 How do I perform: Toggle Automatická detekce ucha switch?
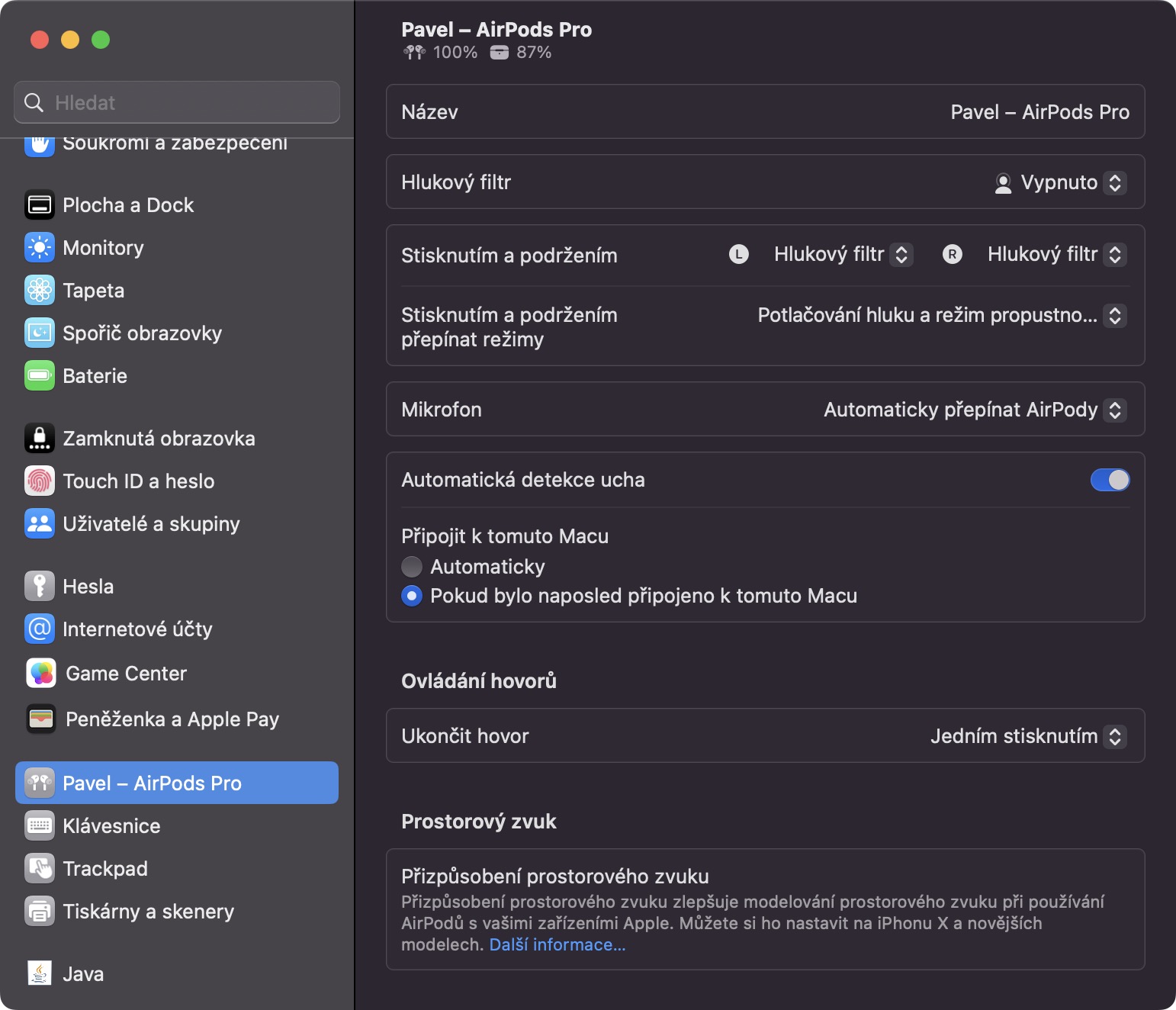click(1110, 480)
